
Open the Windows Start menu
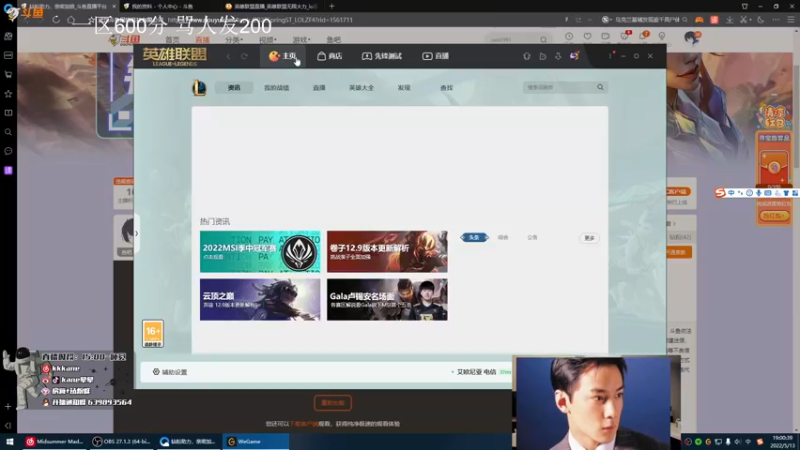[9, 442]
